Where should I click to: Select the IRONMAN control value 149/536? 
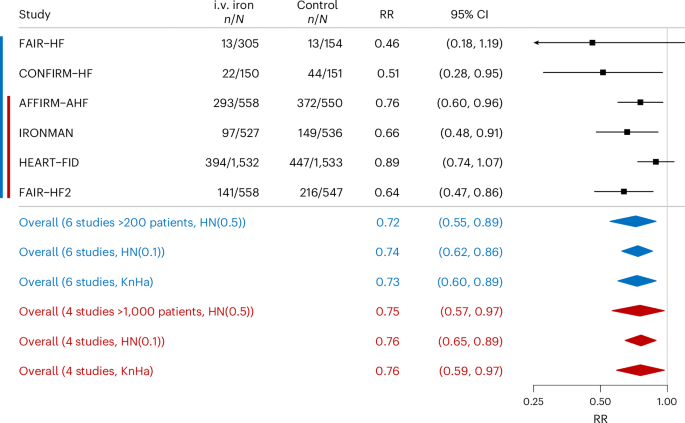(320, 133)
